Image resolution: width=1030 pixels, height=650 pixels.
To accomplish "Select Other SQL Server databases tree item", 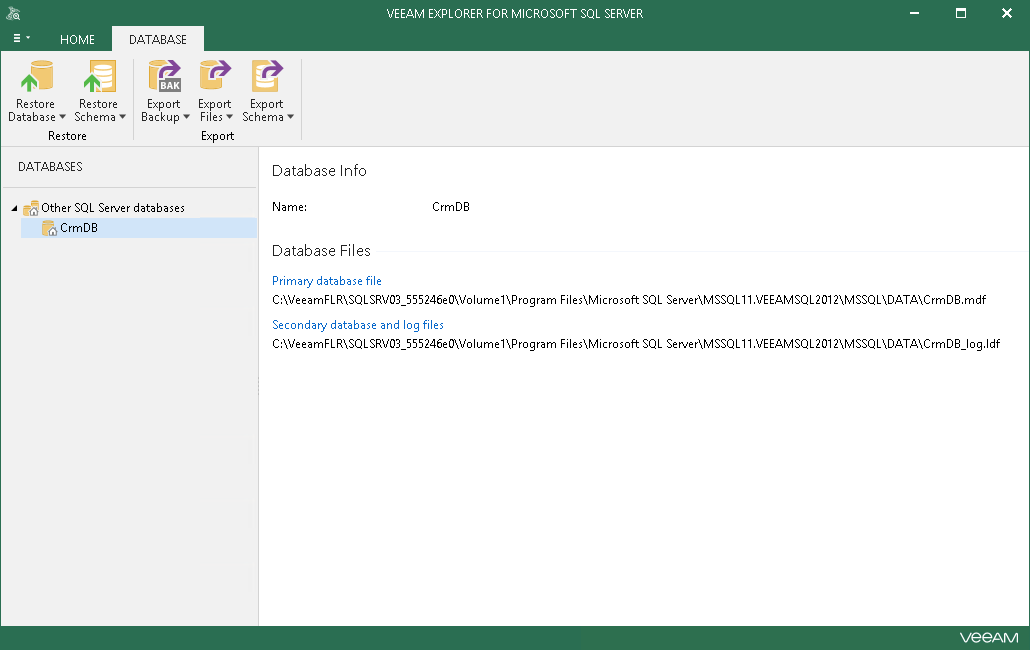I will point(113,207).
